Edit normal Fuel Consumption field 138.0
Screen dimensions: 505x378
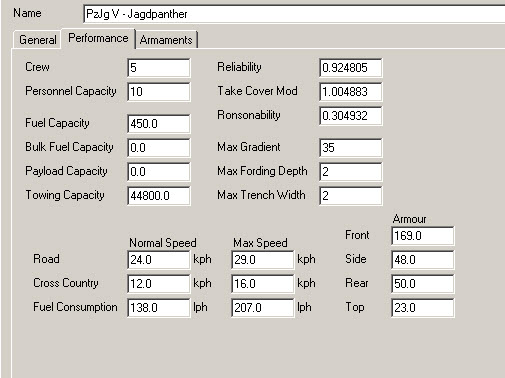pos(159,308)
